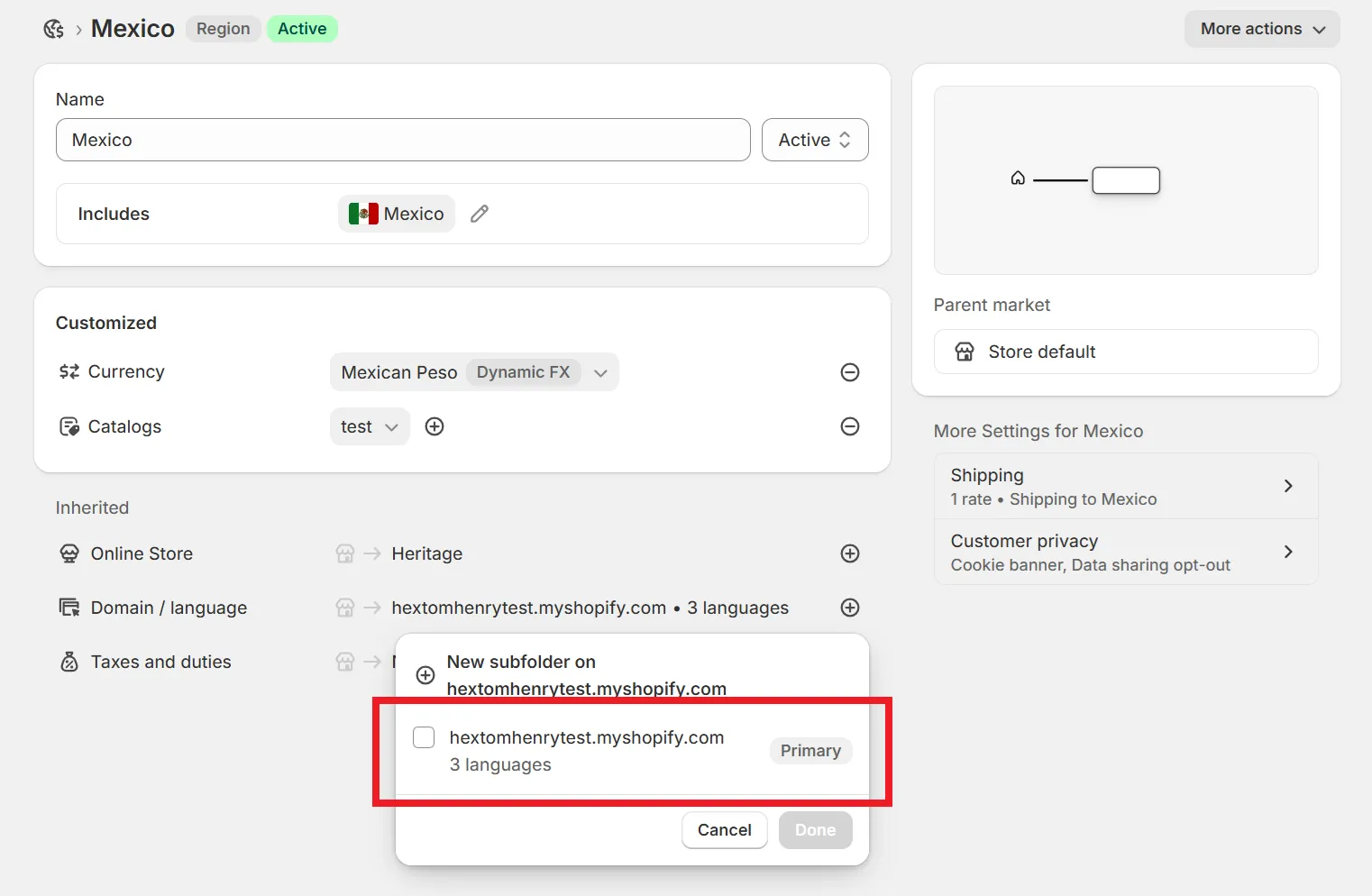Click the '3 languages' text under domain
This screenshot has height=896, width=1372.
click(x=500, y=764)
